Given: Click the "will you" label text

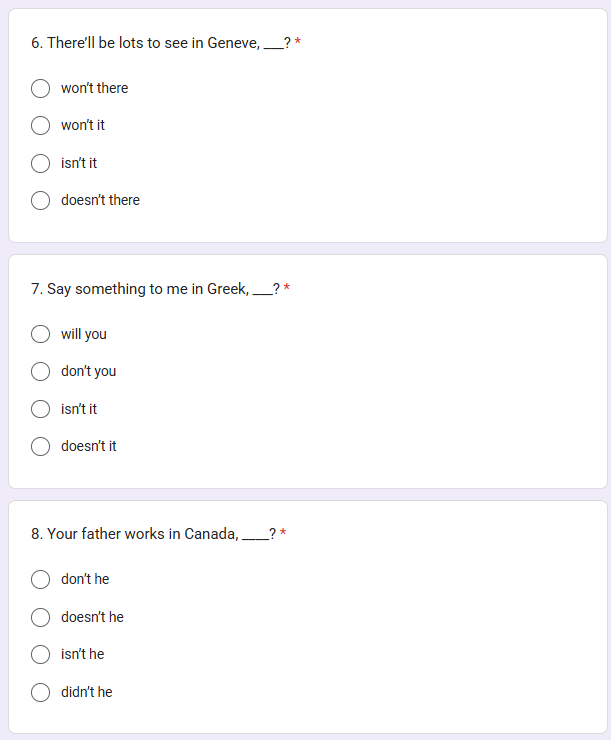Looking at the screenshot, I should [x=84, y=334].
